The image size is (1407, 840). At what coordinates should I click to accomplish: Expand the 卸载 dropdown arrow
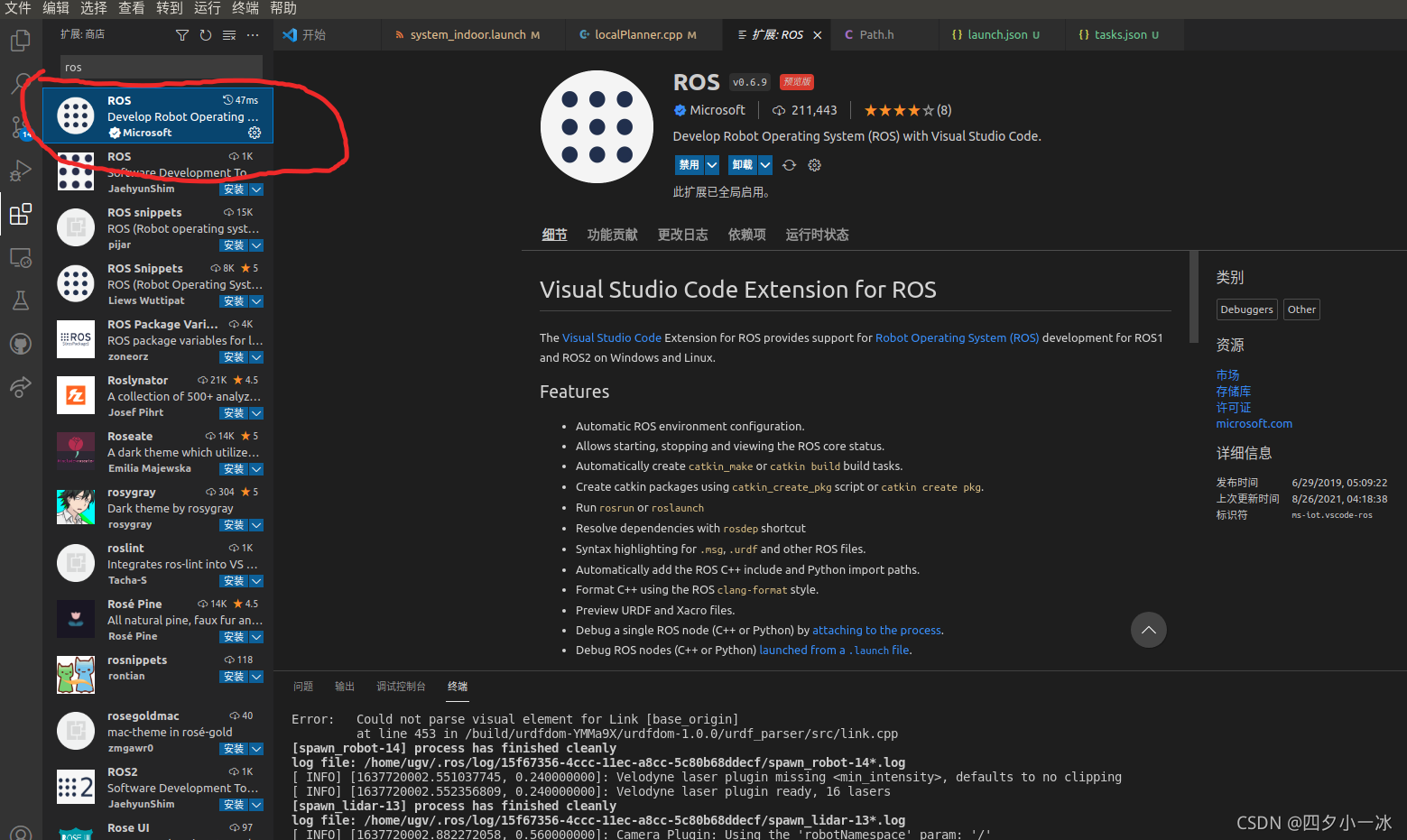click(x=765, y=165)
